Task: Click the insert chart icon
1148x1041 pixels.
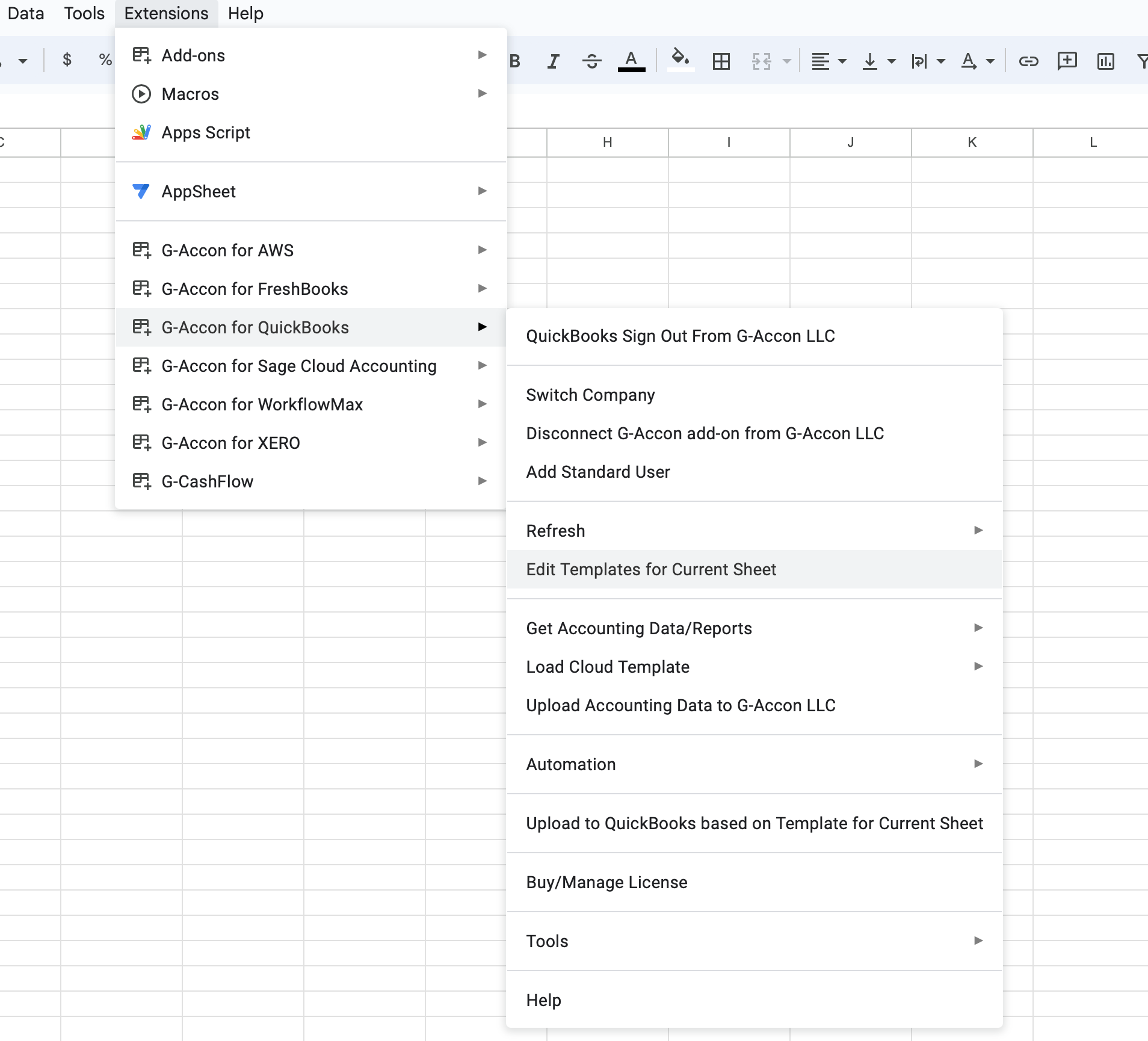Action: 1106,61
